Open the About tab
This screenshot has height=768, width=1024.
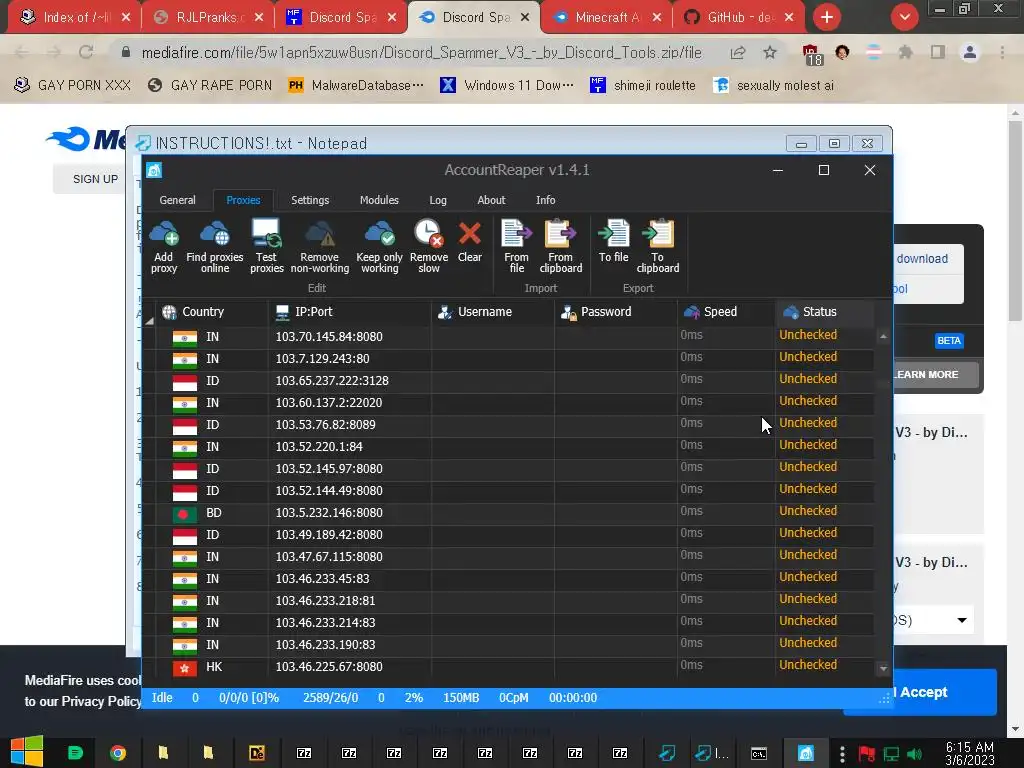(x=491, y=200)
